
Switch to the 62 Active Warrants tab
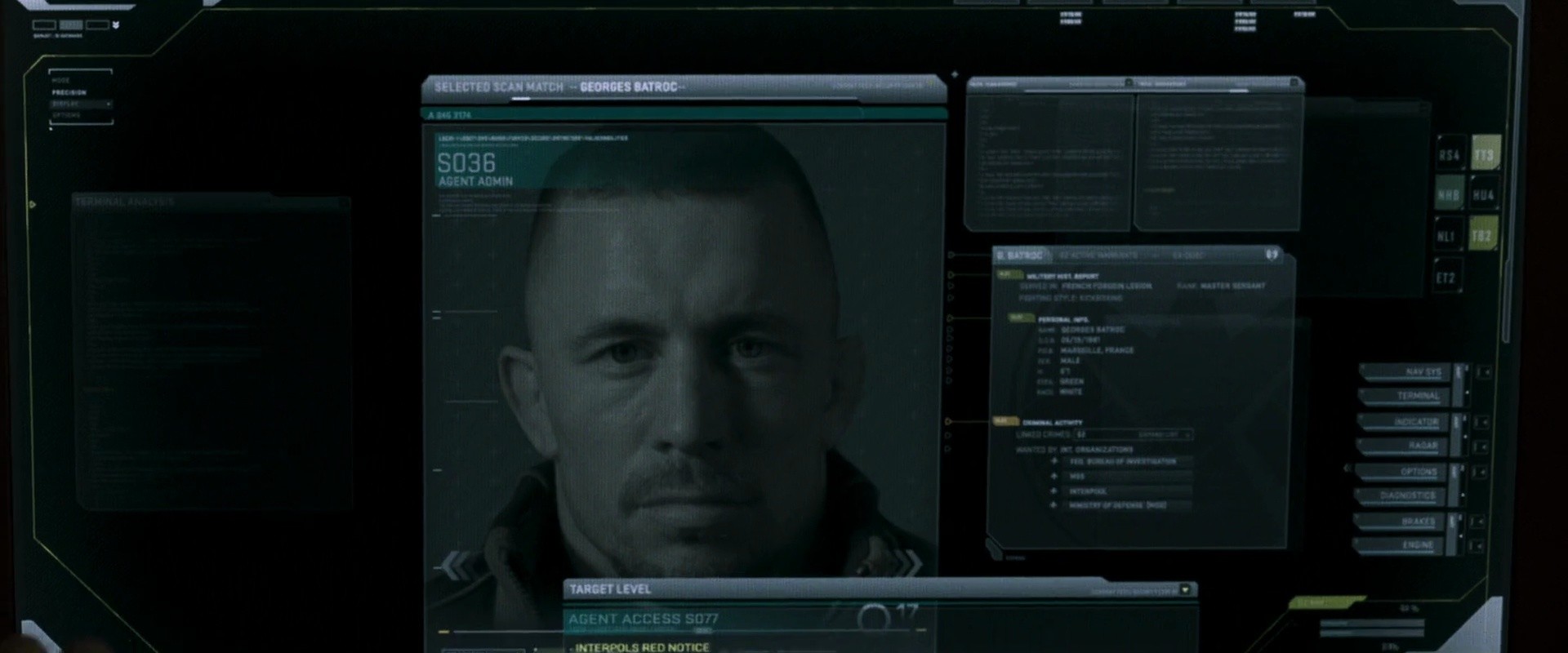[x=1098, y=255]
